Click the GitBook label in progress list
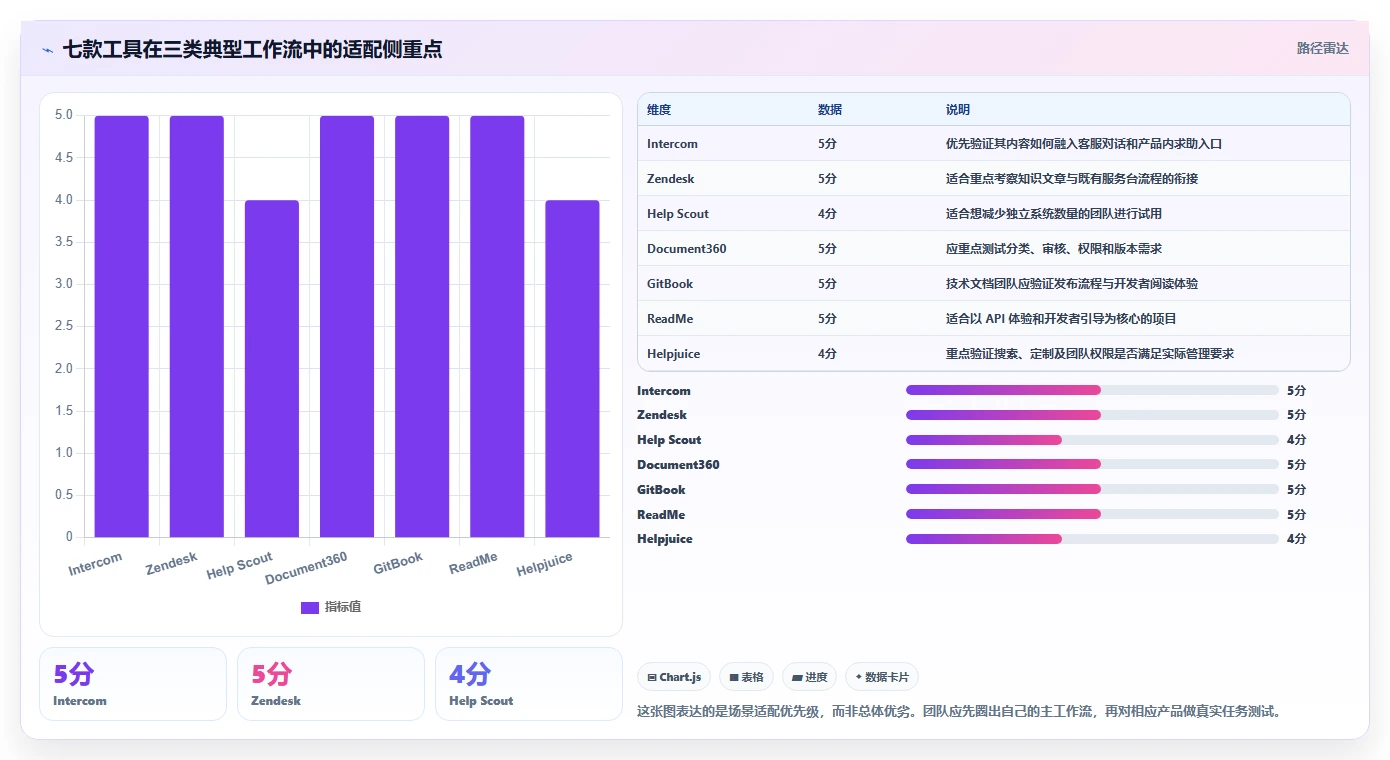The image size is (1390, 760). (x=661, y=490)
